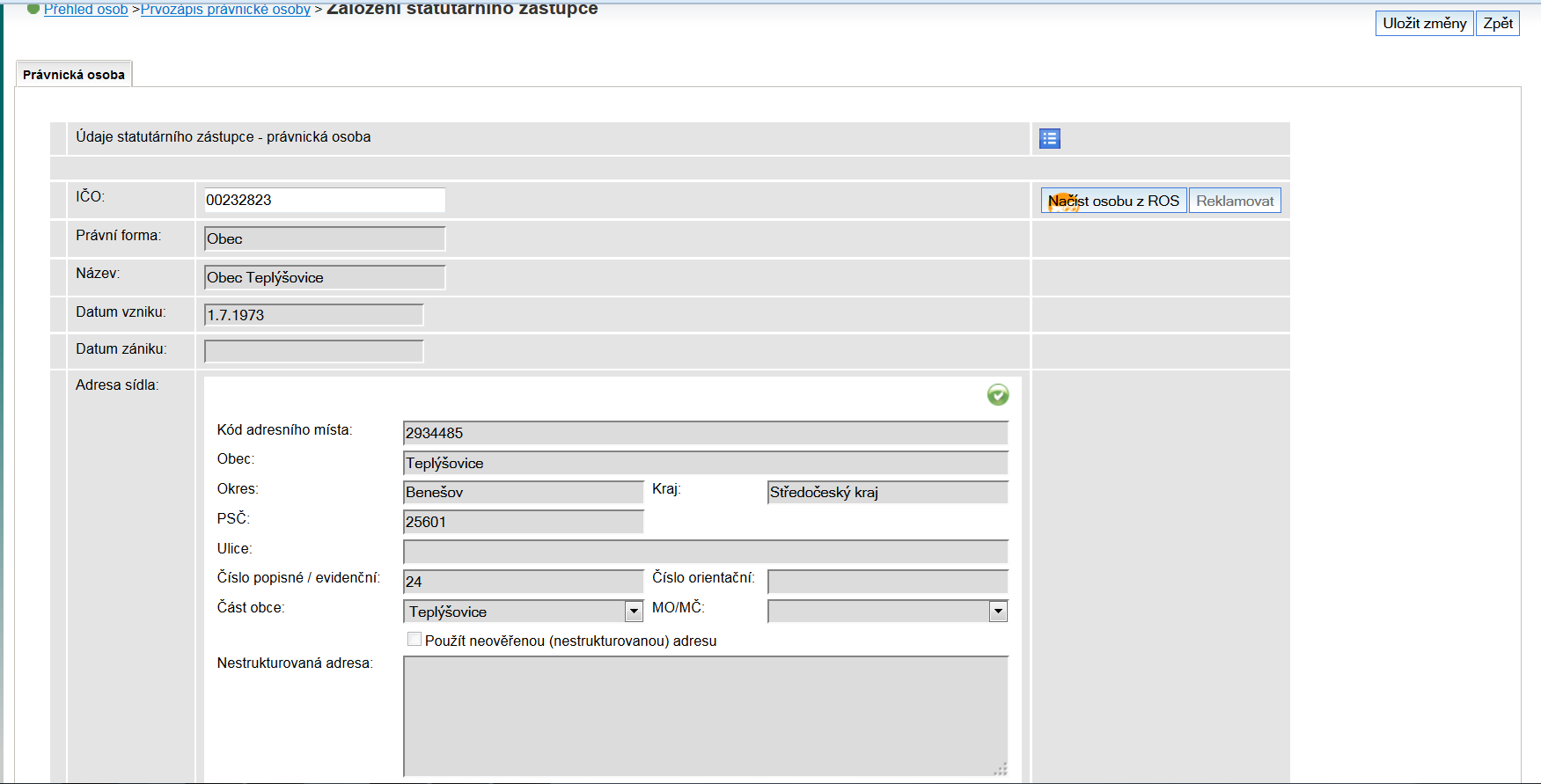Viewport: 1541px width, 784px height.
Task: Click the Datum vzniku field
Action: pos(313,315)
